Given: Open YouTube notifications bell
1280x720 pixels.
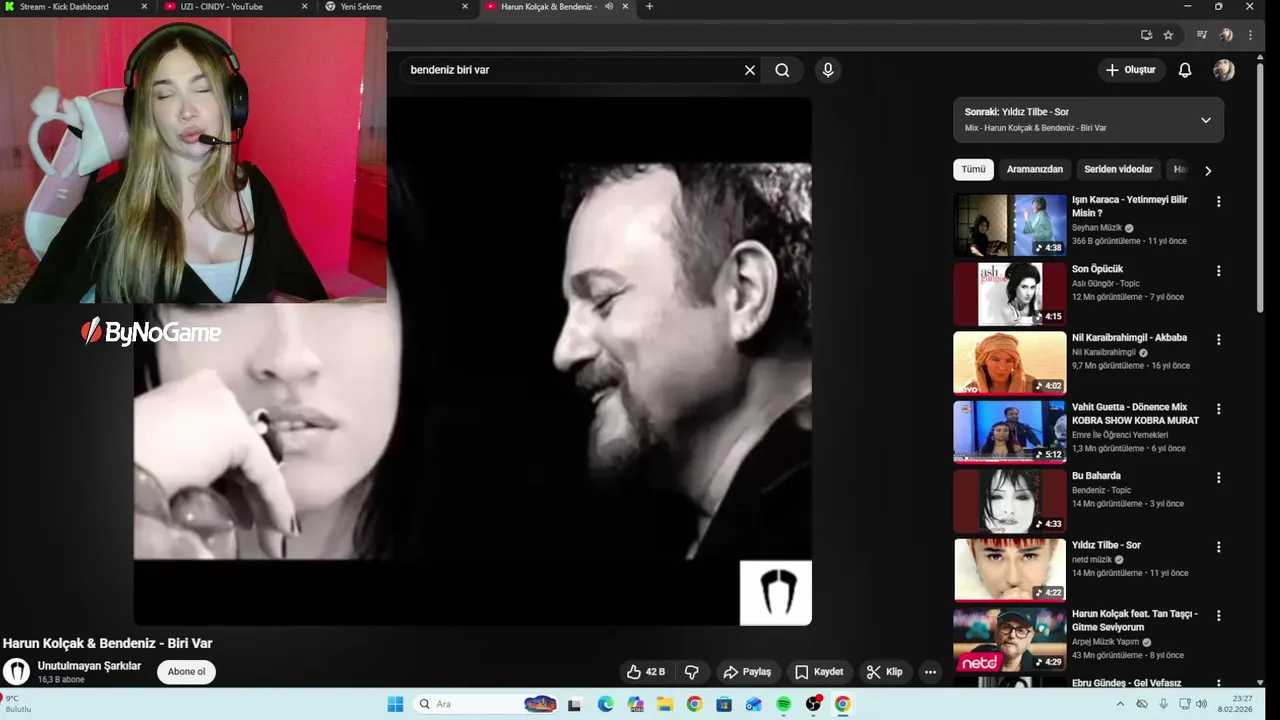Looking at the screenshot, I should click(x=1185, y=70).
